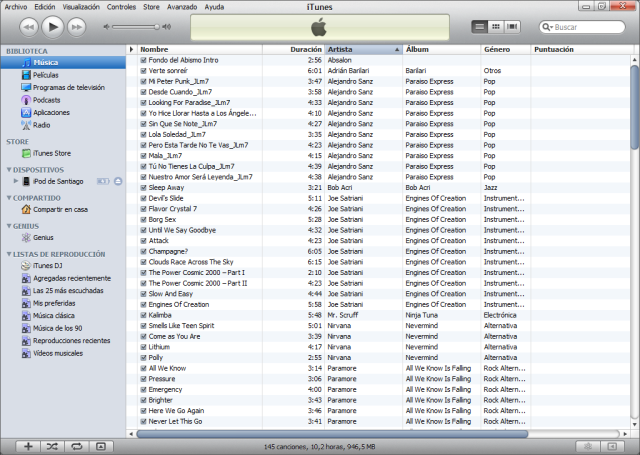Sort by Artista column header
The height and width of the screenshot is (455, 640).
[364, 49]
